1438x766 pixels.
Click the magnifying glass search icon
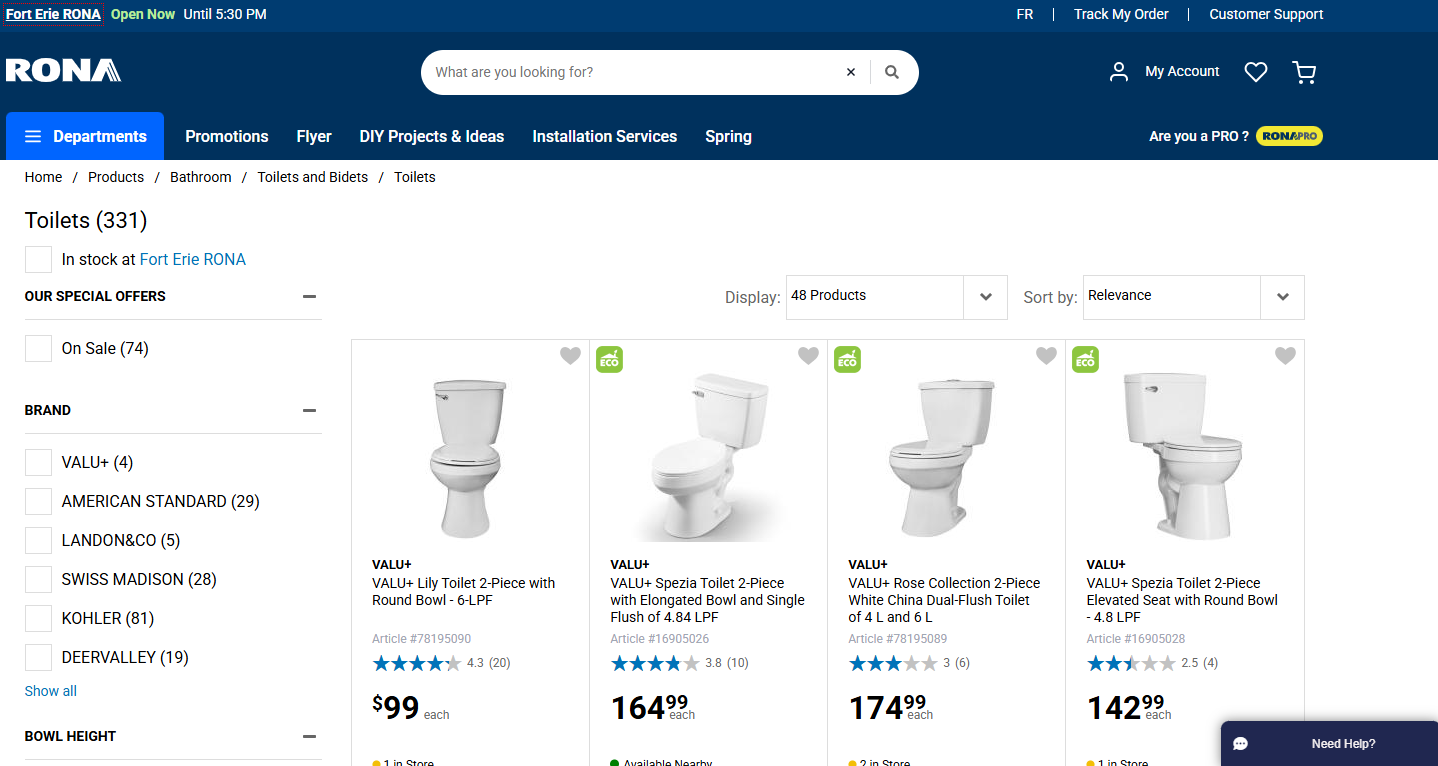click(892, 72)
